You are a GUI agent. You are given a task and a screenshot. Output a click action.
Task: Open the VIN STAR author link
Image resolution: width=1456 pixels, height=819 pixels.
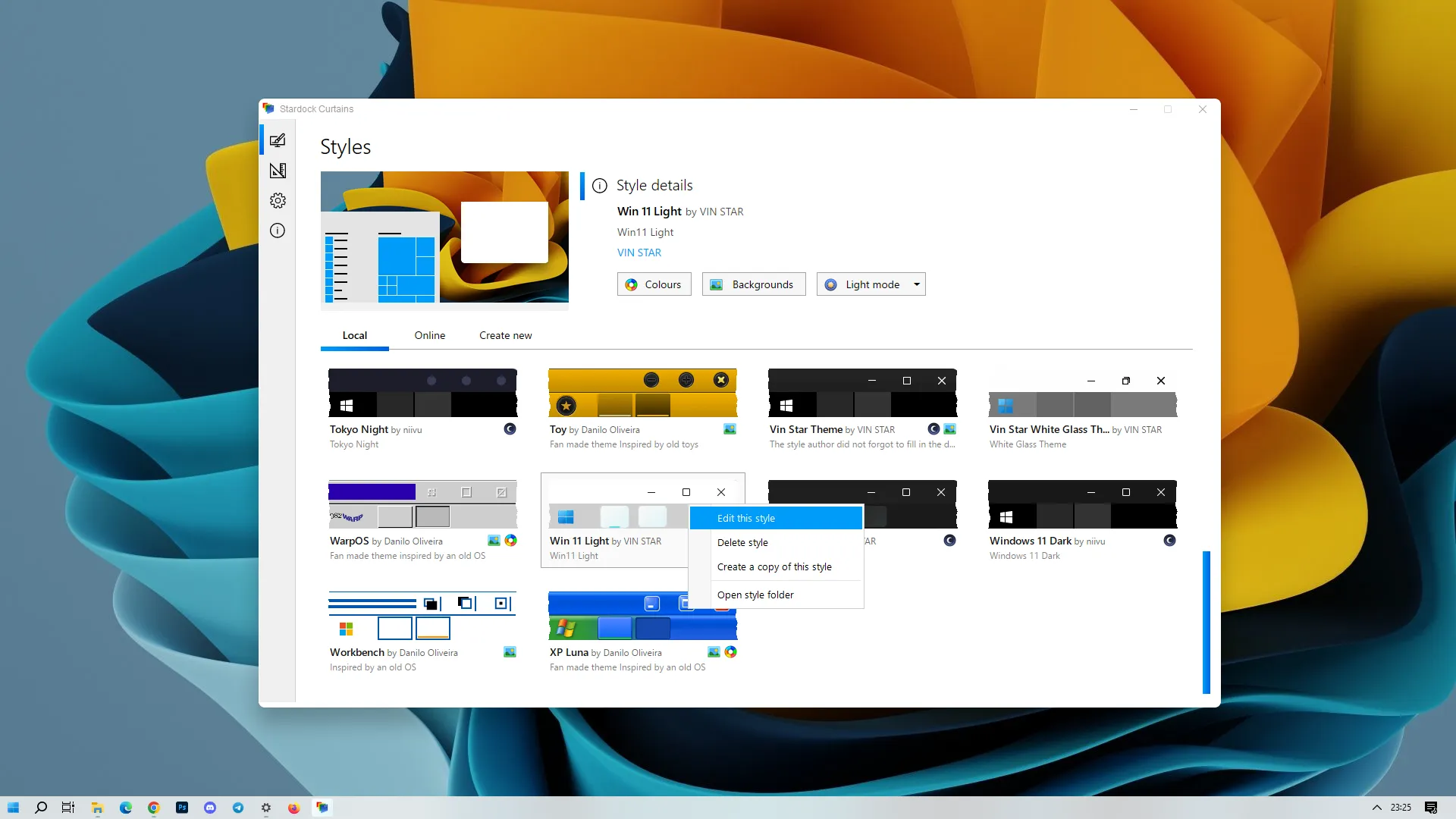point(639,253)
